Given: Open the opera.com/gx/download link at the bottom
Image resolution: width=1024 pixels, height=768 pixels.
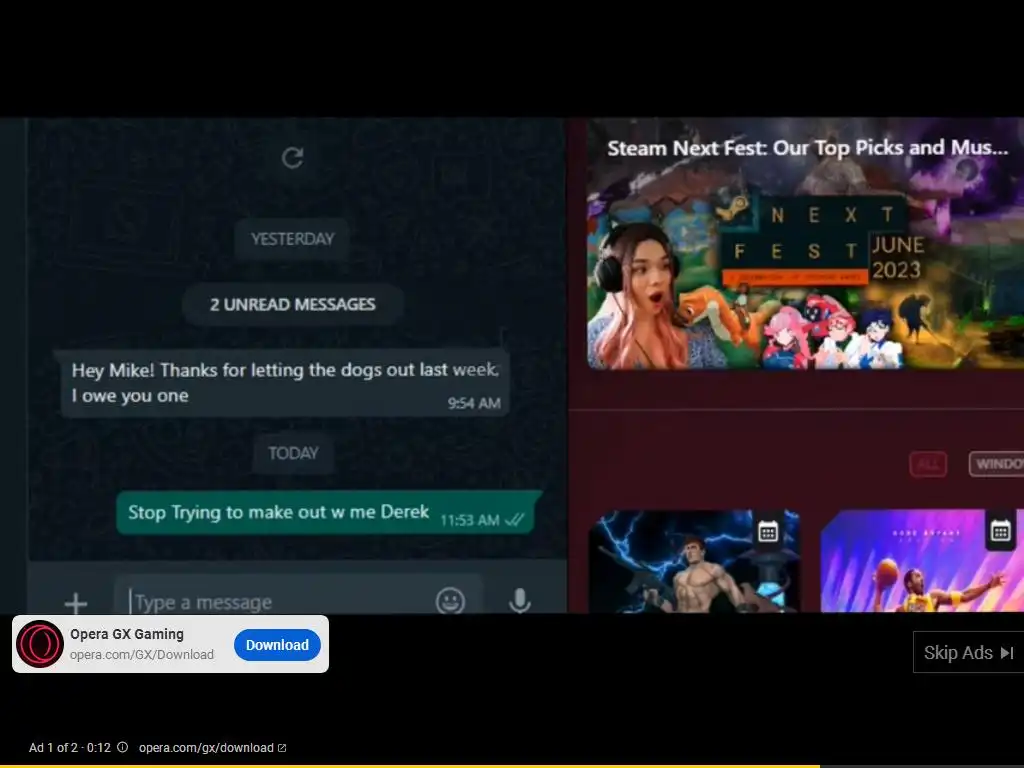Looking at the screenshot, I should point(212,748).
